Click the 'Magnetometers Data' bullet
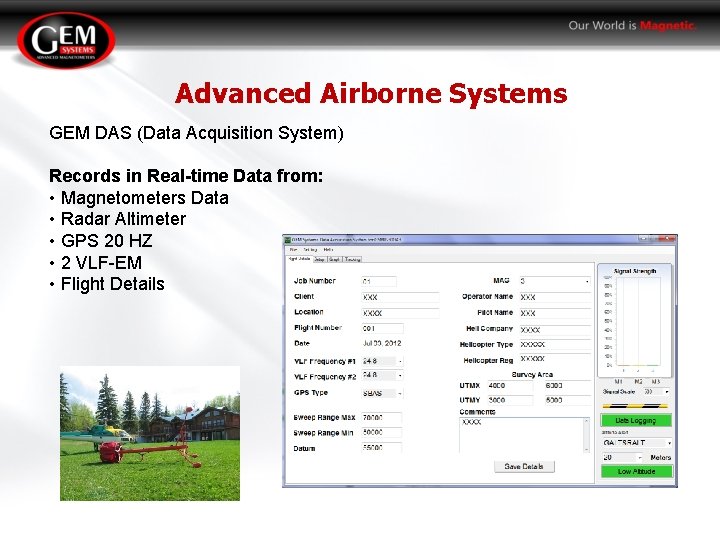Screen dimensions: 720x540 [x=145, y=198]
